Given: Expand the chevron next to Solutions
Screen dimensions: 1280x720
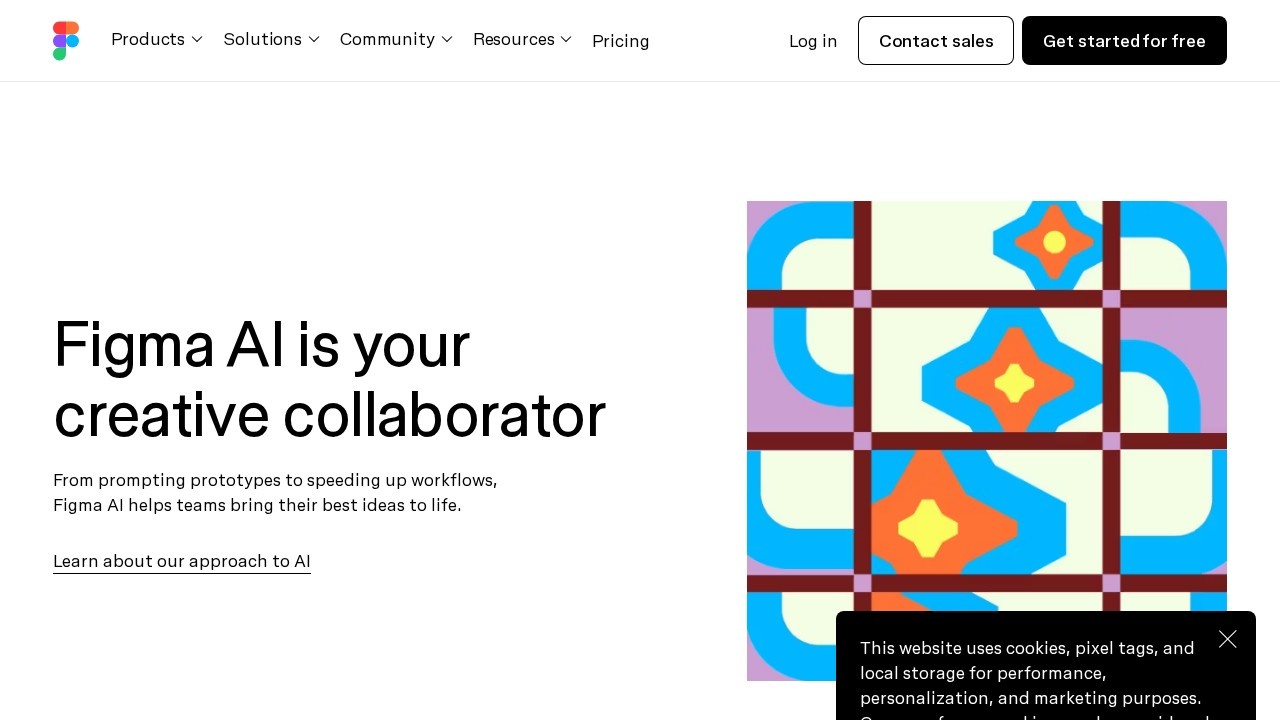Looking at the screenshot, I should tap(314, 39).
